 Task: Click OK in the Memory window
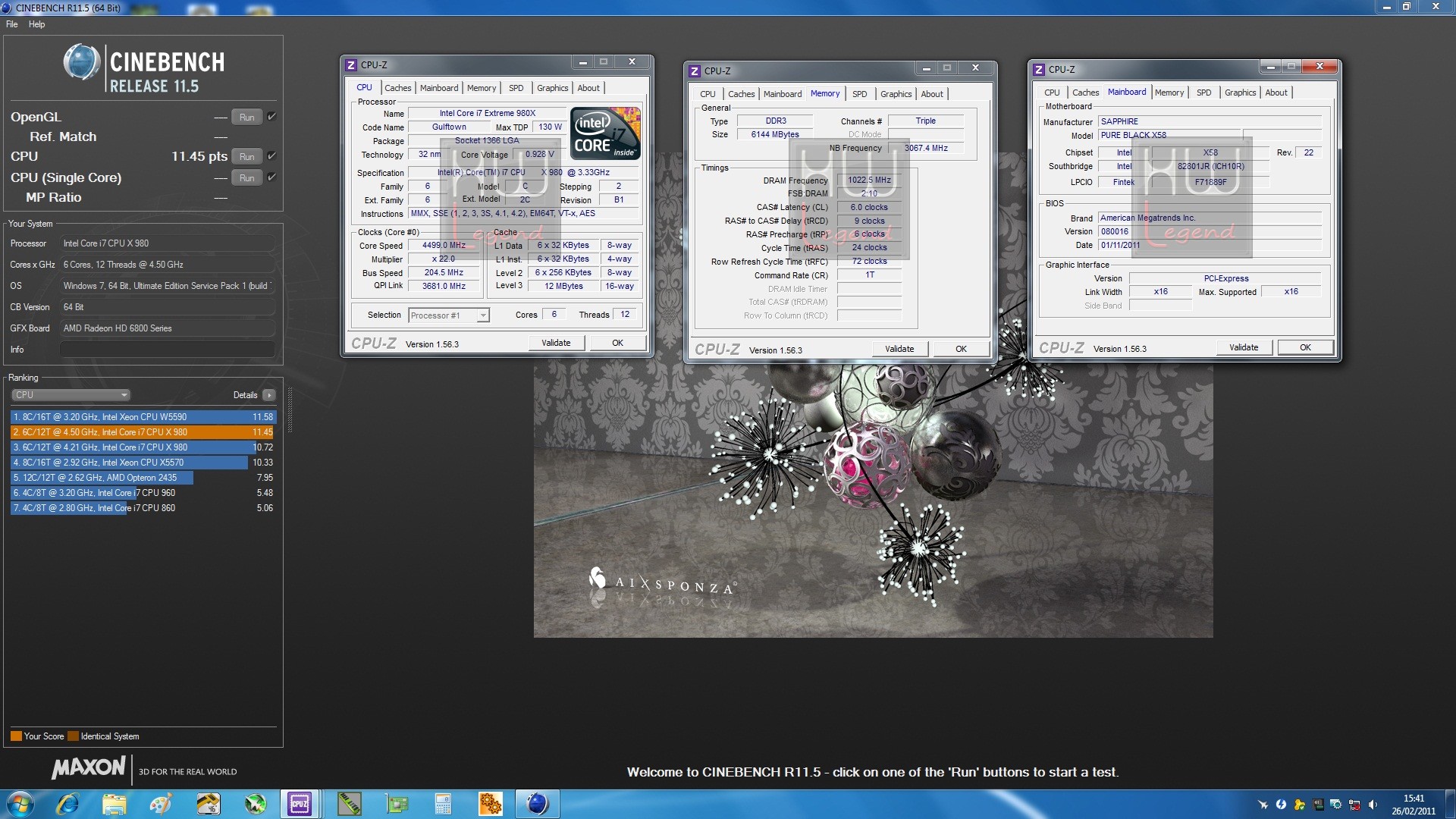pos(961,349)
